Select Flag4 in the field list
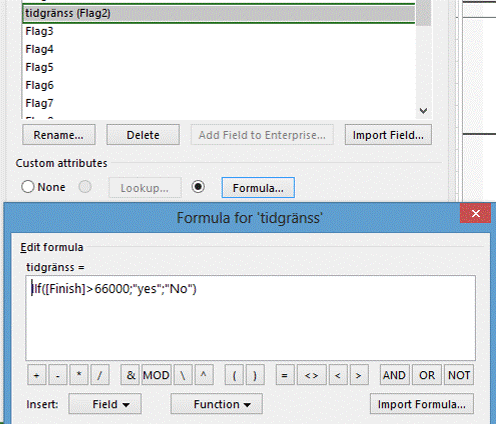The width and height of the screenshot is (496, 424). [219, 49]
